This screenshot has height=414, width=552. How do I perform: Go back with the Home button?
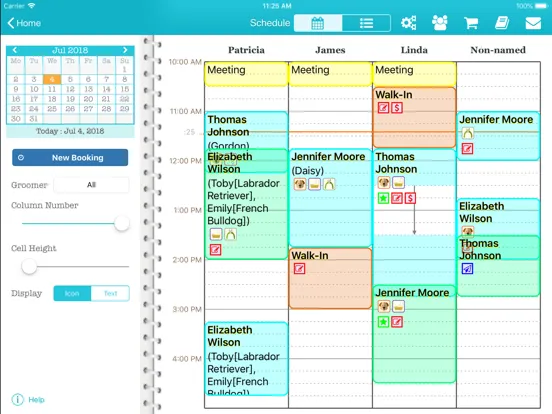click(24, 23)
